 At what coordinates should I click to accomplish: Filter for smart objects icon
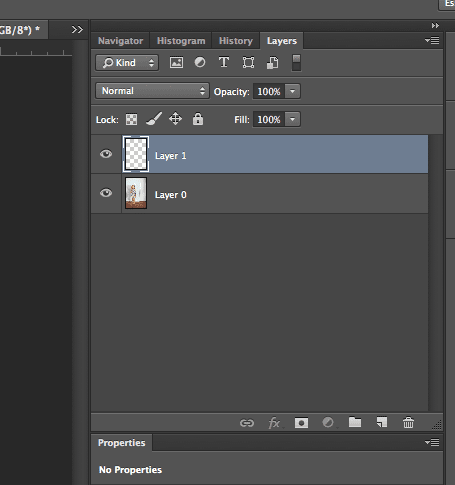[272, 63]
